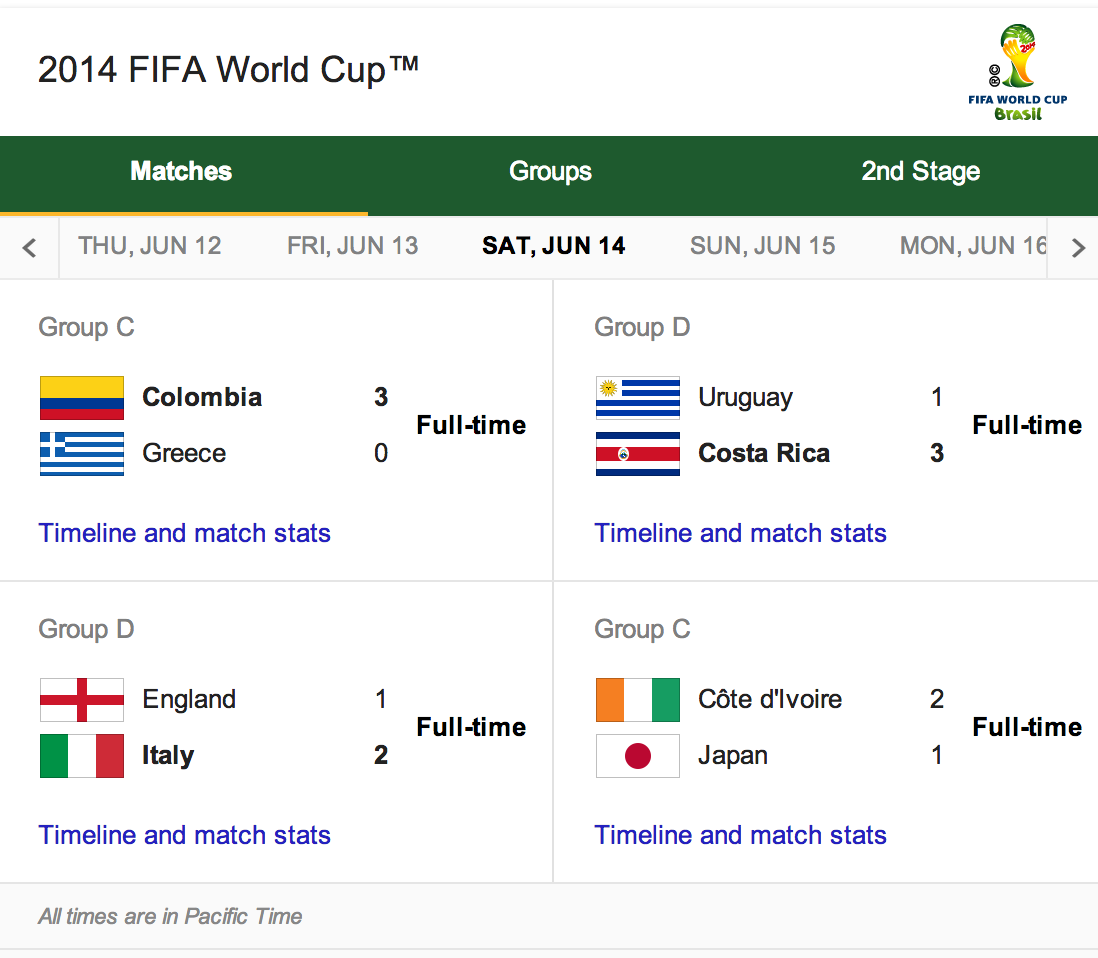Open Uruguay vs Costa Rica timeline and stats
Image resolution: width=1098 pixels, height=958 pixels.
(x=740, y=533)
